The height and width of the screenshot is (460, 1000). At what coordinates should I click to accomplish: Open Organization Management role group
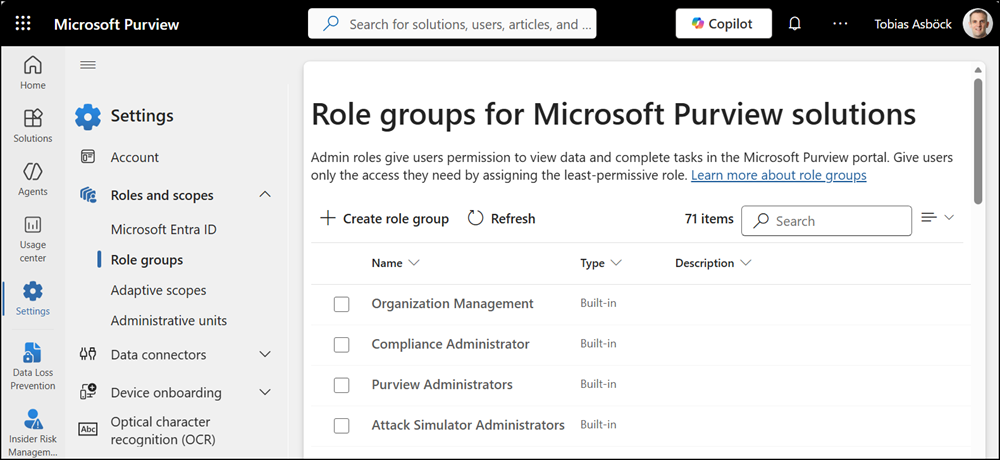pos(453,304)
